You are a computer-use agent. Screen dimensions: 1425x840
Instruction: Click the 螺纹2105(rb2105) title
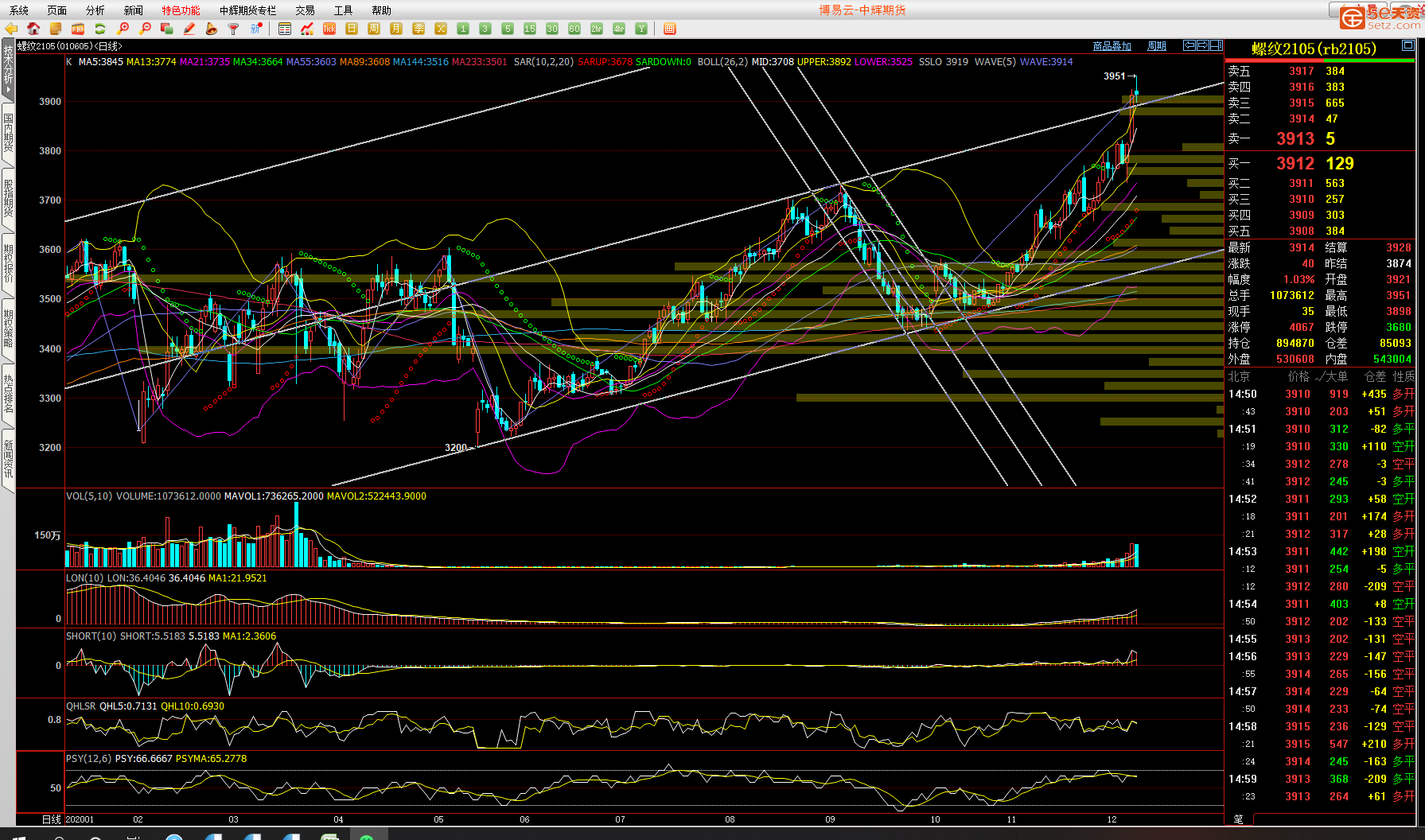(1314, 49)
